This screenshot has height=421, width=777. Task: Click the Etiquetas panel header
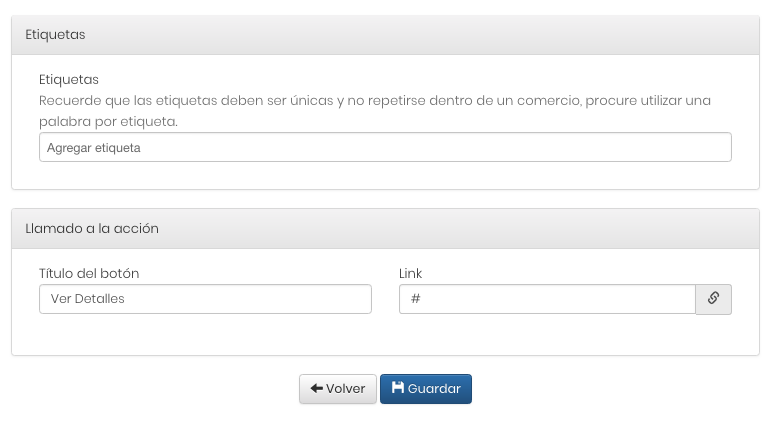coord(385,35)
